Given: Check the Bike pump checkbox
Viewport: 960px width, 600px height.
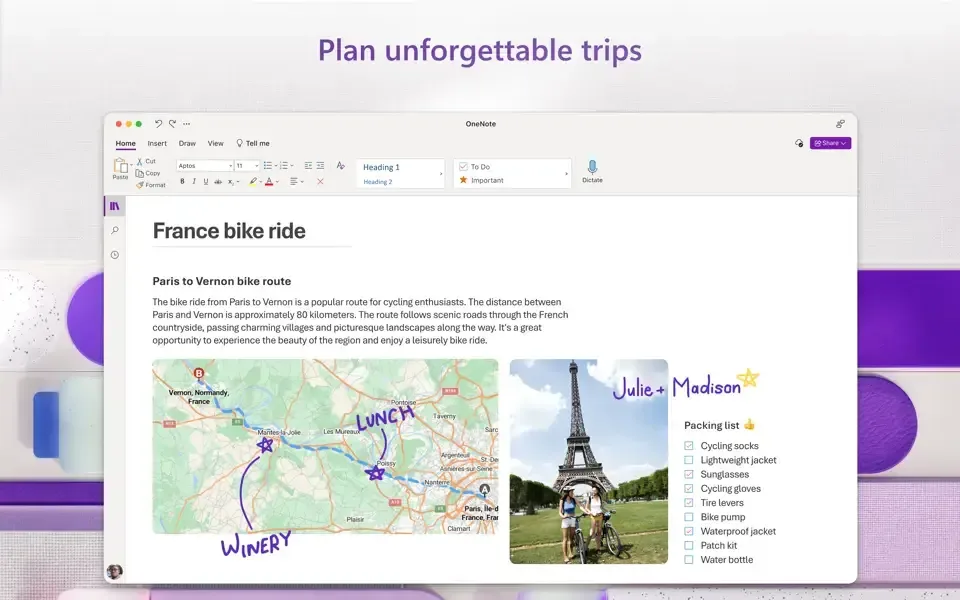Looking at the screenshot, I should click(689, 517).
